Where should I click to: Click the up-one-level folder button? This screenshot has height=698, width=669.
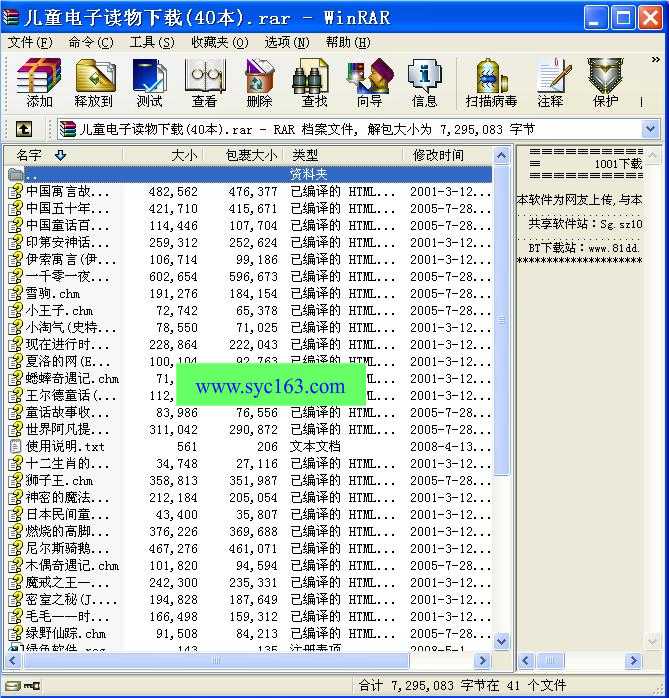[x=24, y=129]
